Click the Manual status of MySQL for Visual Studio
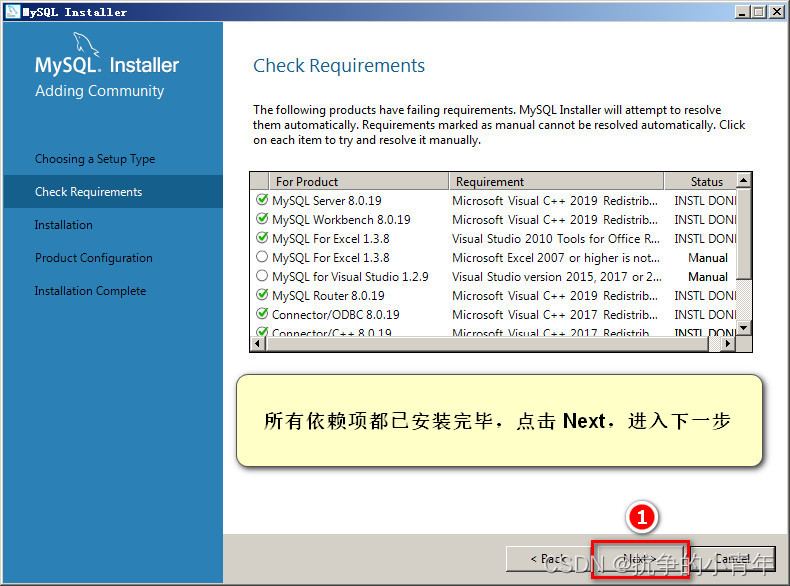The width and height of the screenshot is (790, 586). 708,277
